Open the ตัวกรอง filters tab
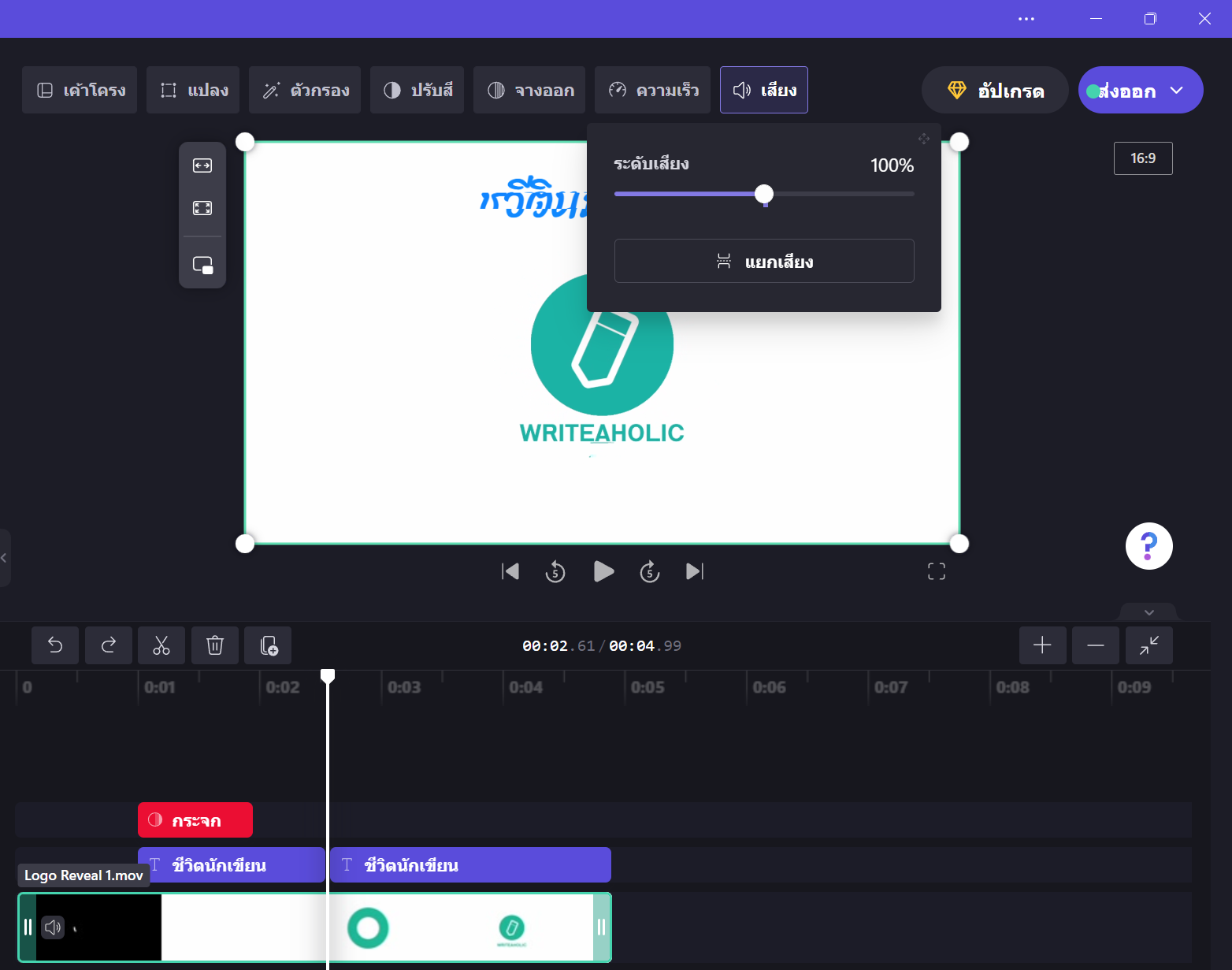Screen dimensions: 1232x970 point(305,90)
